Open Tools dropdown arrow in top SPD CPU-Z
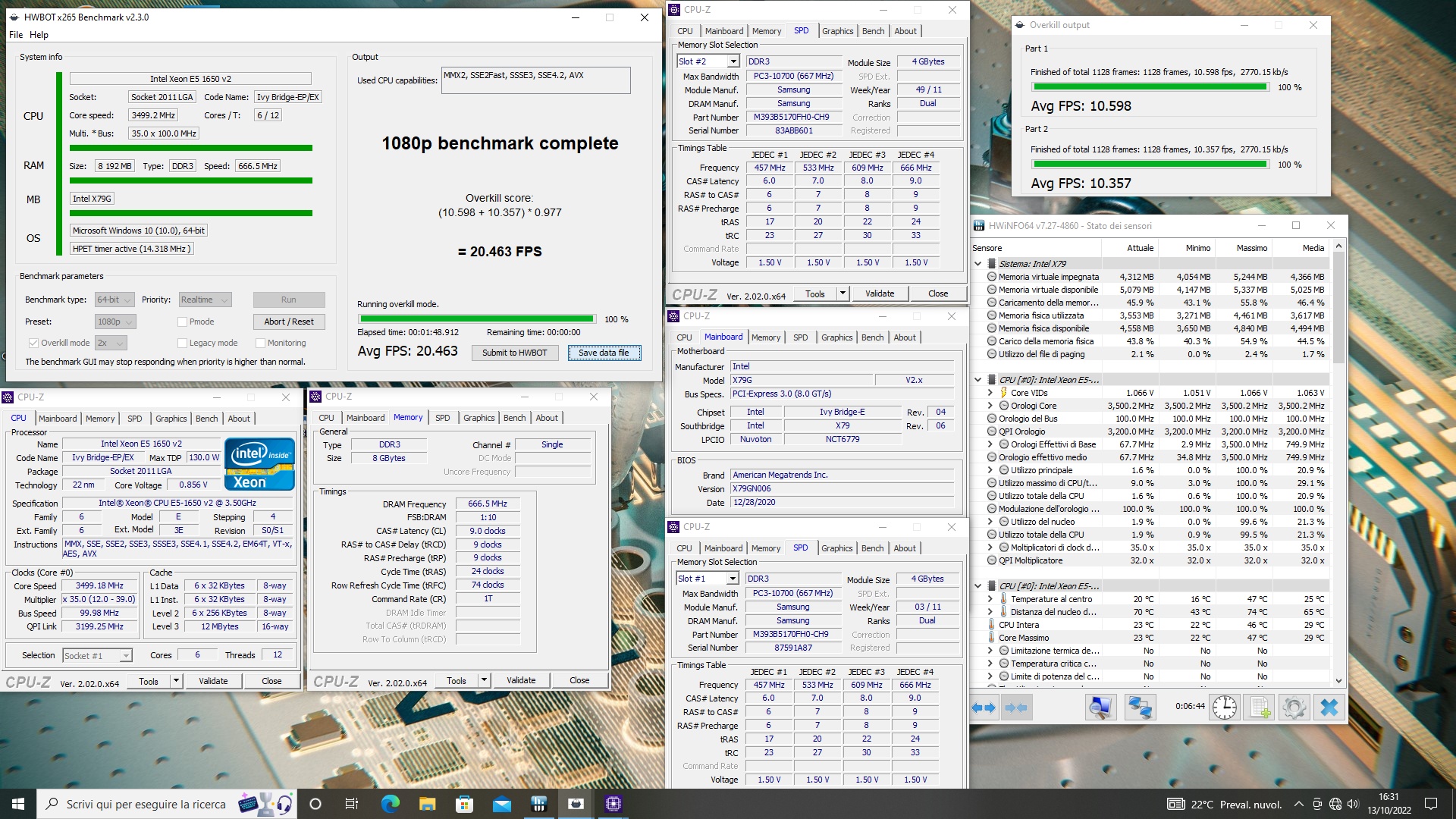 click(842, 293)
